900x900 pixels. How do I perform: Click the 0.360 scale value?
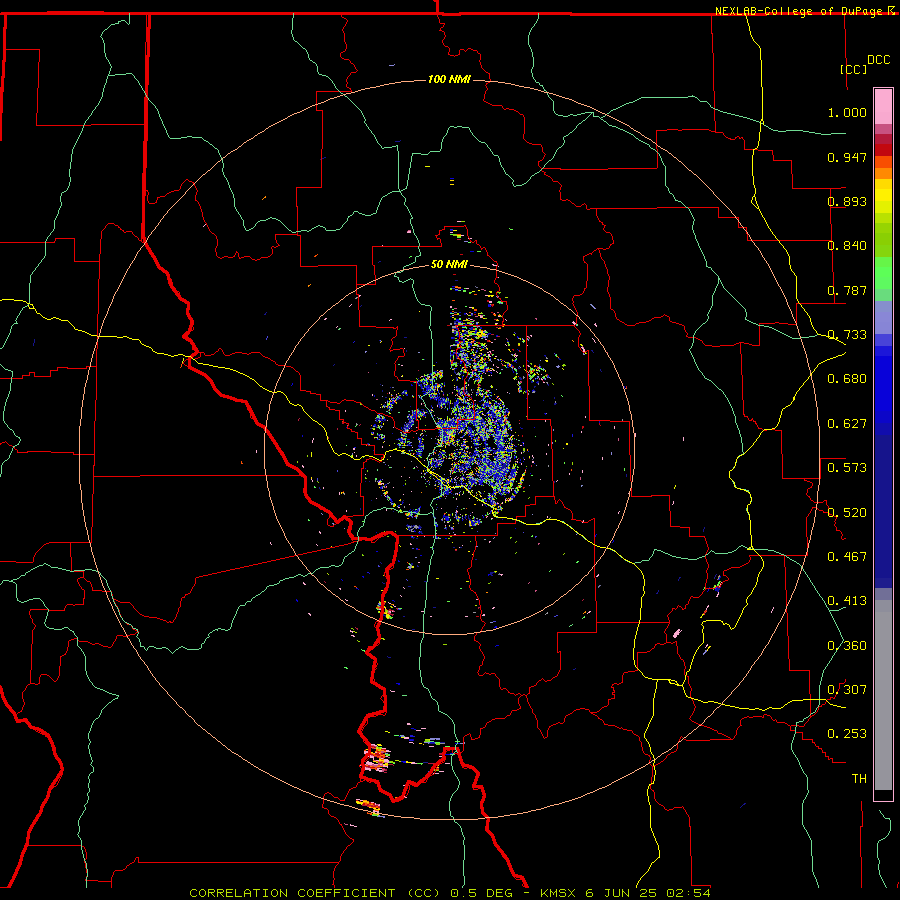coord(847,646)
